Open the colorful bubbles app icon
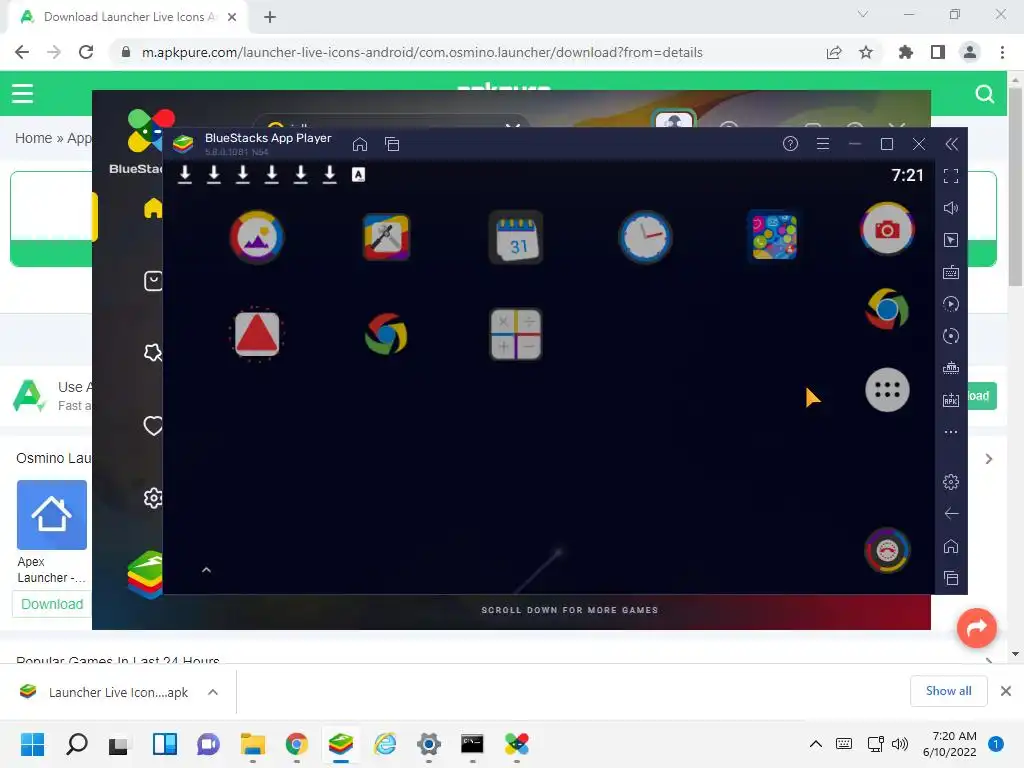1024x768 pixels. (774, 237)
